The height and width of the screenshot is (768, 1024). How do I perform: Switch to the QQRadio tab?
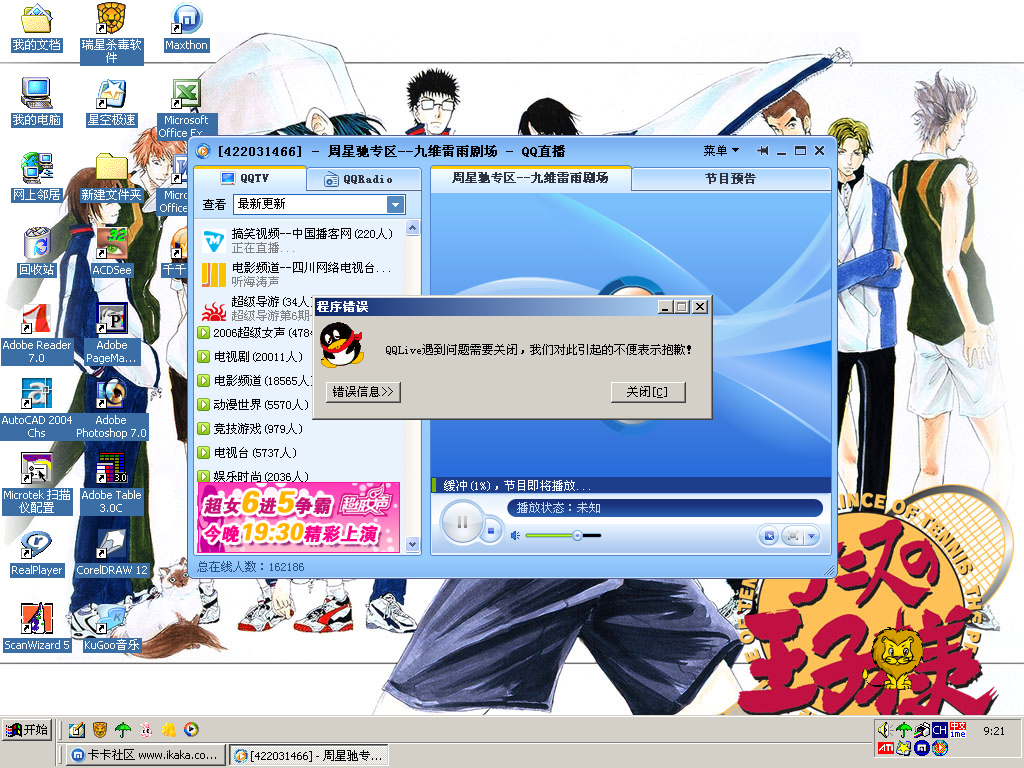pyautogui.click(x=363, y=179)
